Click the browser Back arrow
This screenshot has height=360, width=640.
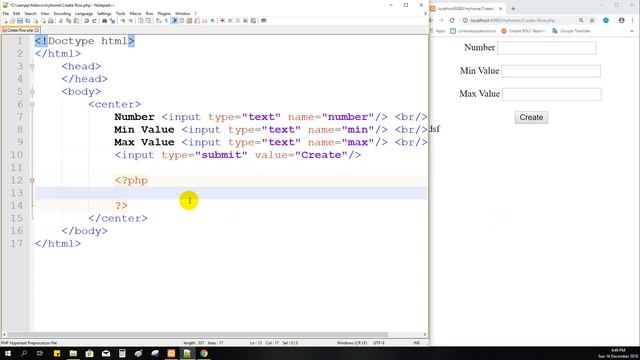click(432, 20)
